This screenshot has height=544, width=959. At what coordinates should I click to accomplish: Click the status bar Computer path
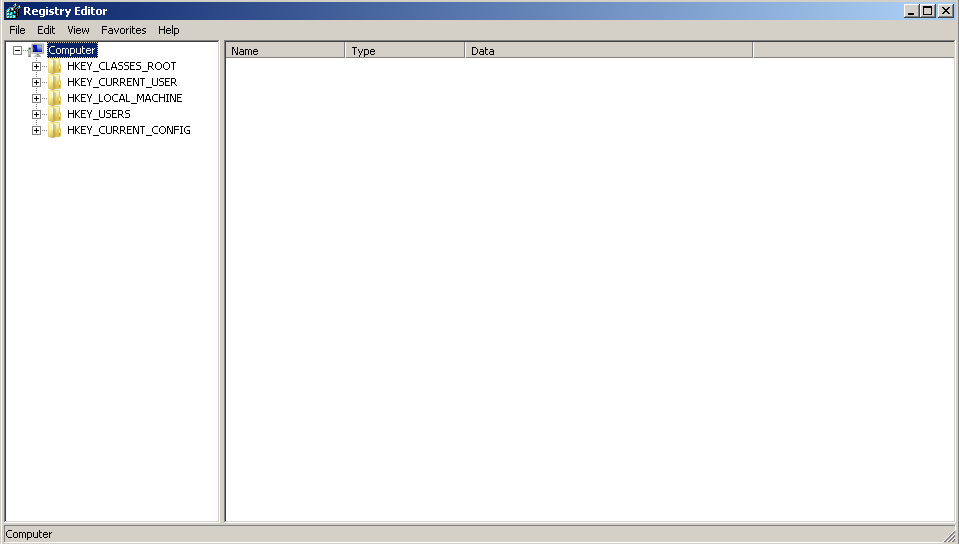tap(29, 534)
